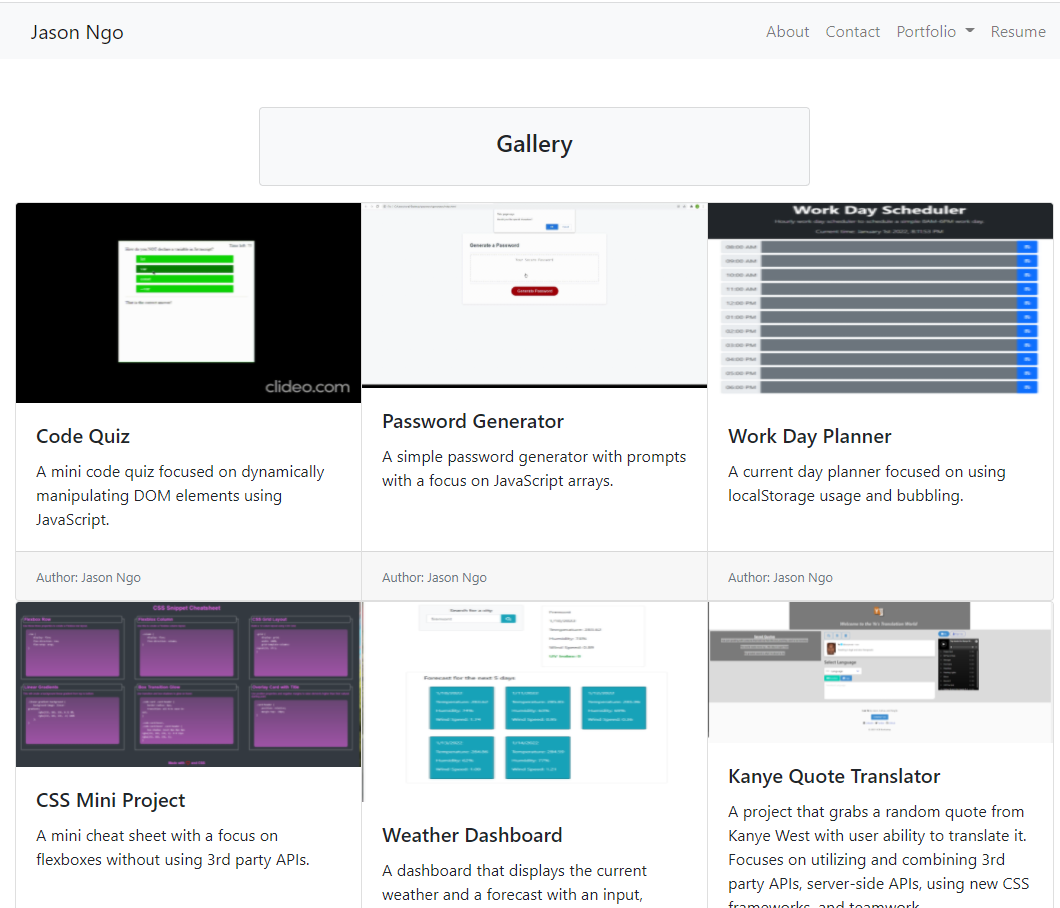Select the Kanye Quote Translator title
The height and width of the screenshot is (908, 1060).
(834, 777)
